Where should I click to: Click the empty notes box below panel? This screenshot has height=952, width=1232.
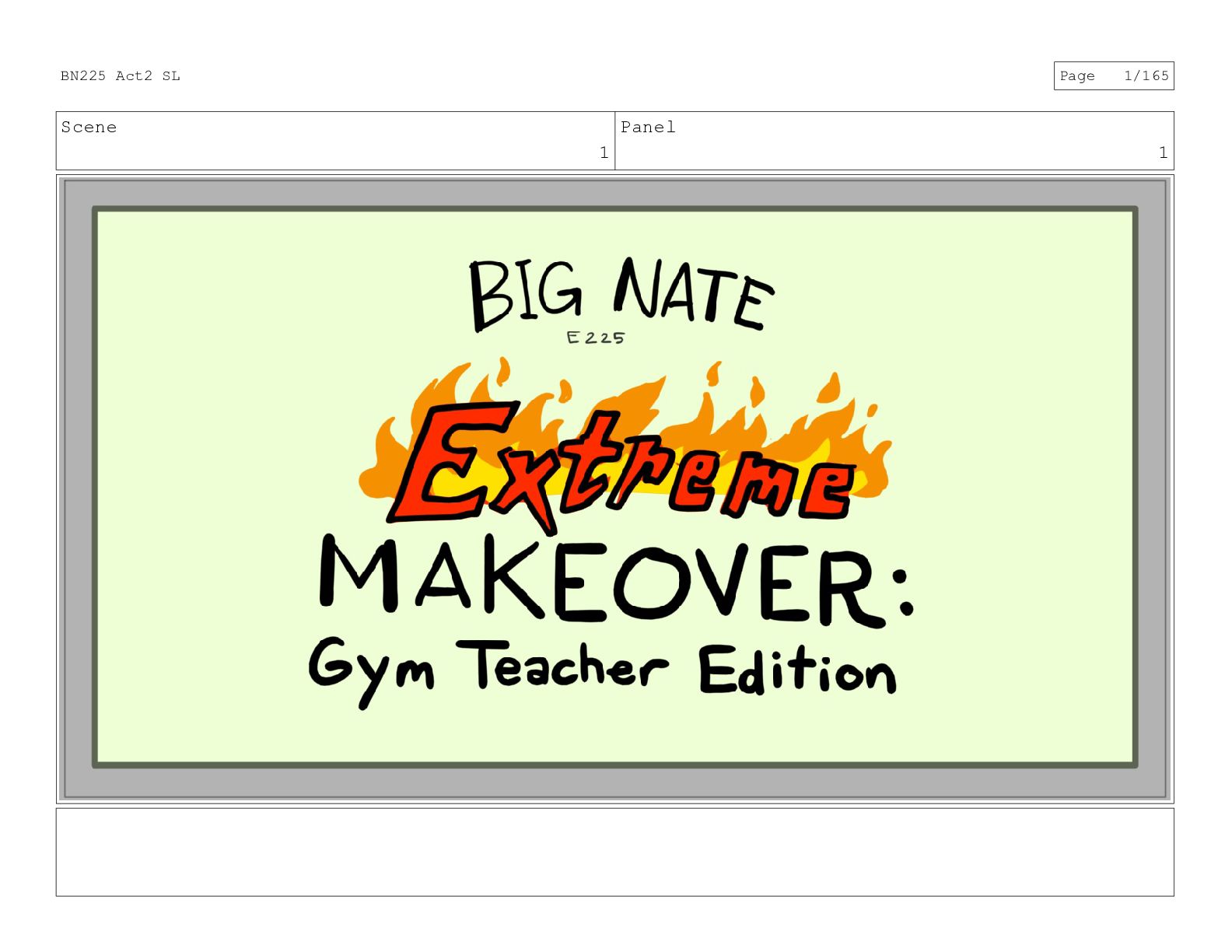614,852
